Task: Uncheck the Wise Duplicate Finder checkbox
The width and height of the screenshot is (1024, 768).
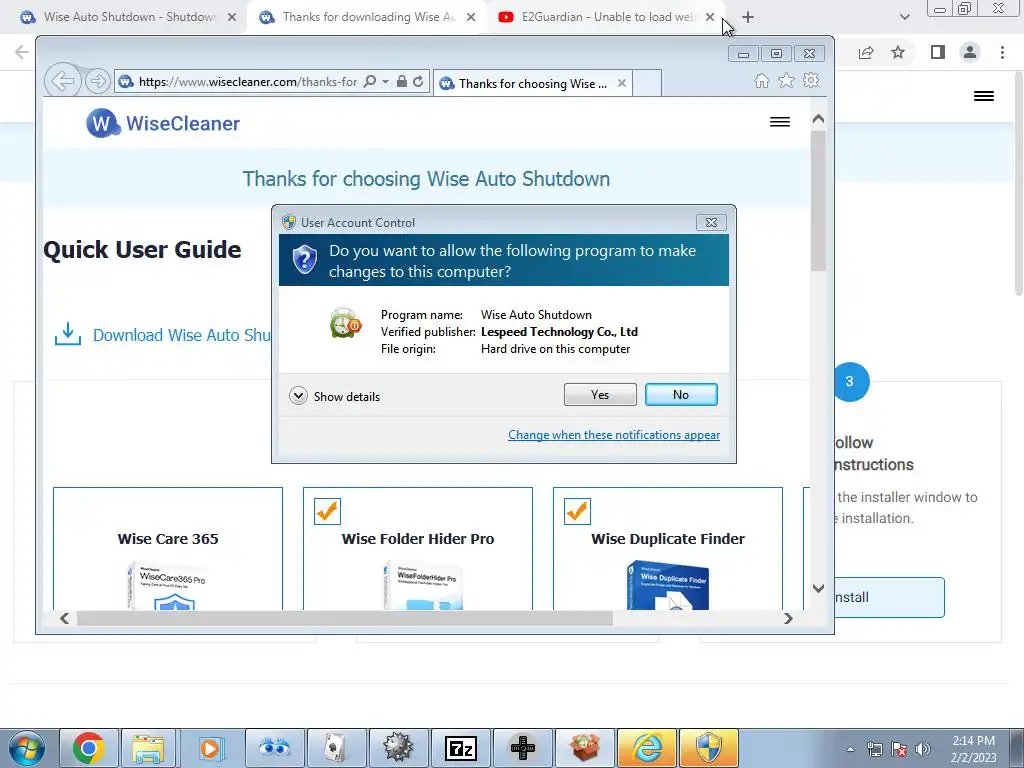Action: 577,511
